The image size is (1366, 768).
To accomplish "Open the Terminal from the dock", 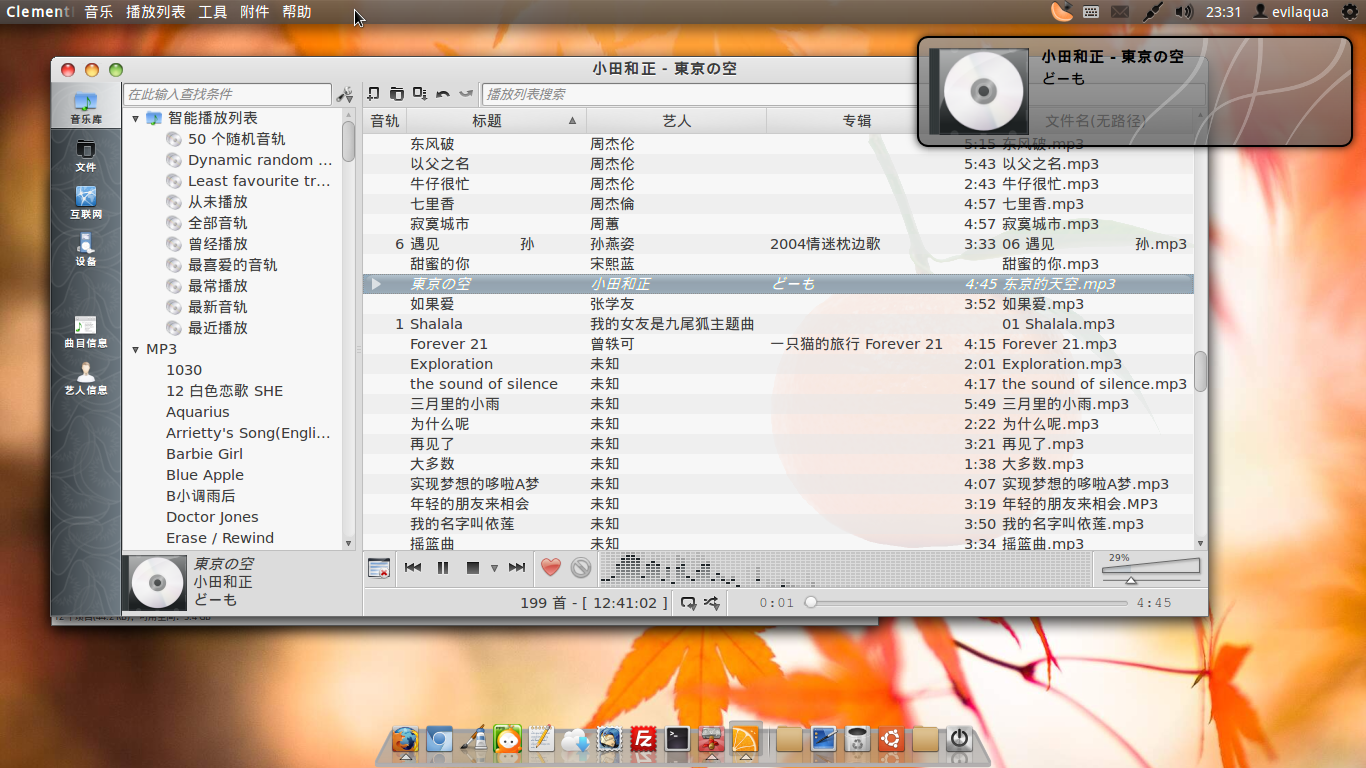I will tap(677, 740).
